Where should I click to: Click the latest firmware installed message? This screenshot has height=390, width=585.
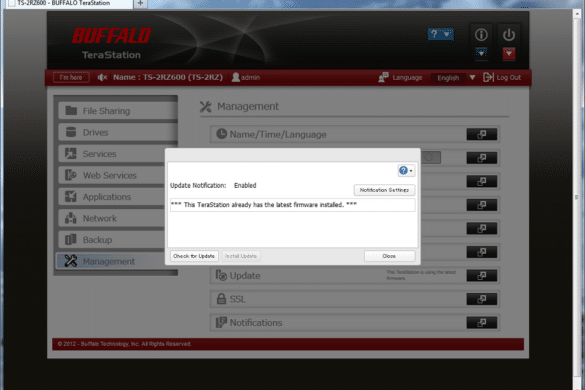point(264,205)
